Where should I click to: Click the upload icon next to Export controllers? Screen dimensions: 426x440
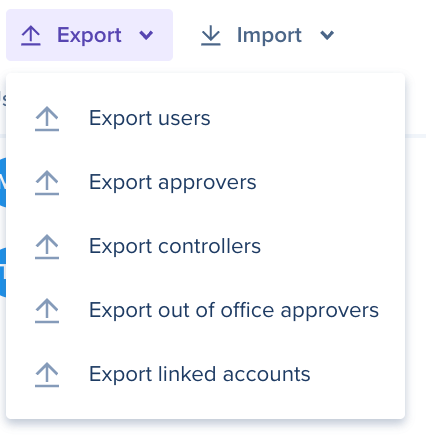[47, 247]
